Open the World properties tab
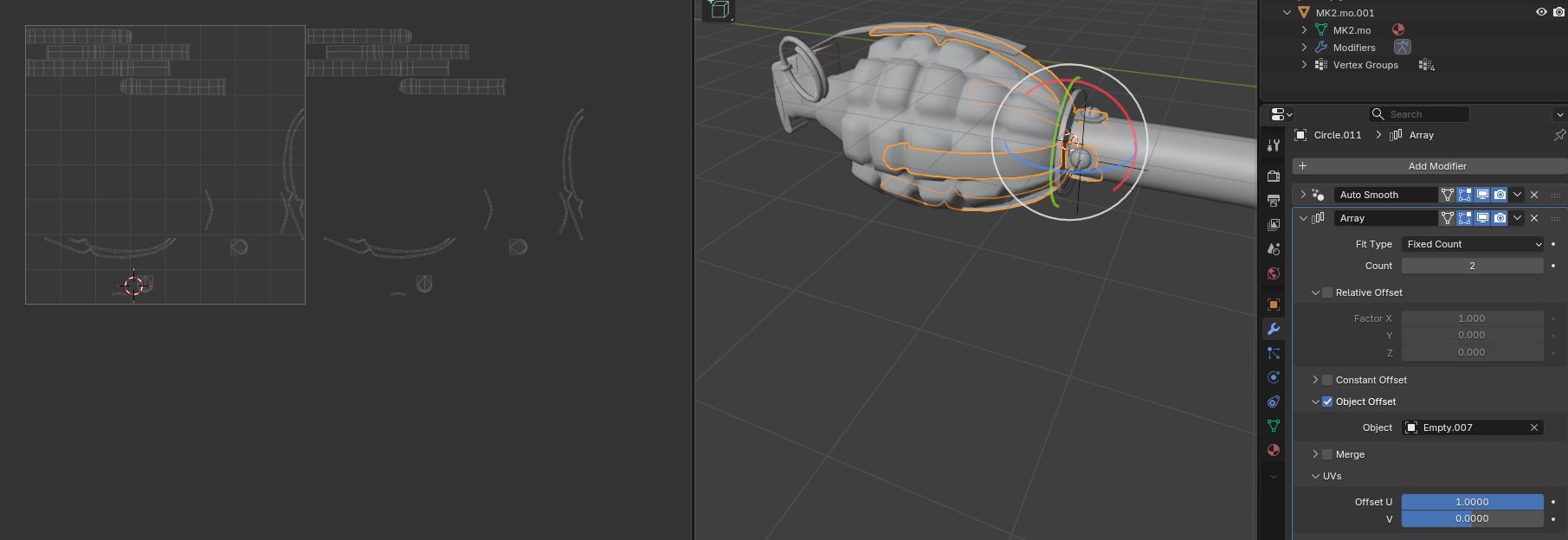1568x540 pixels. coord(1273,273)
